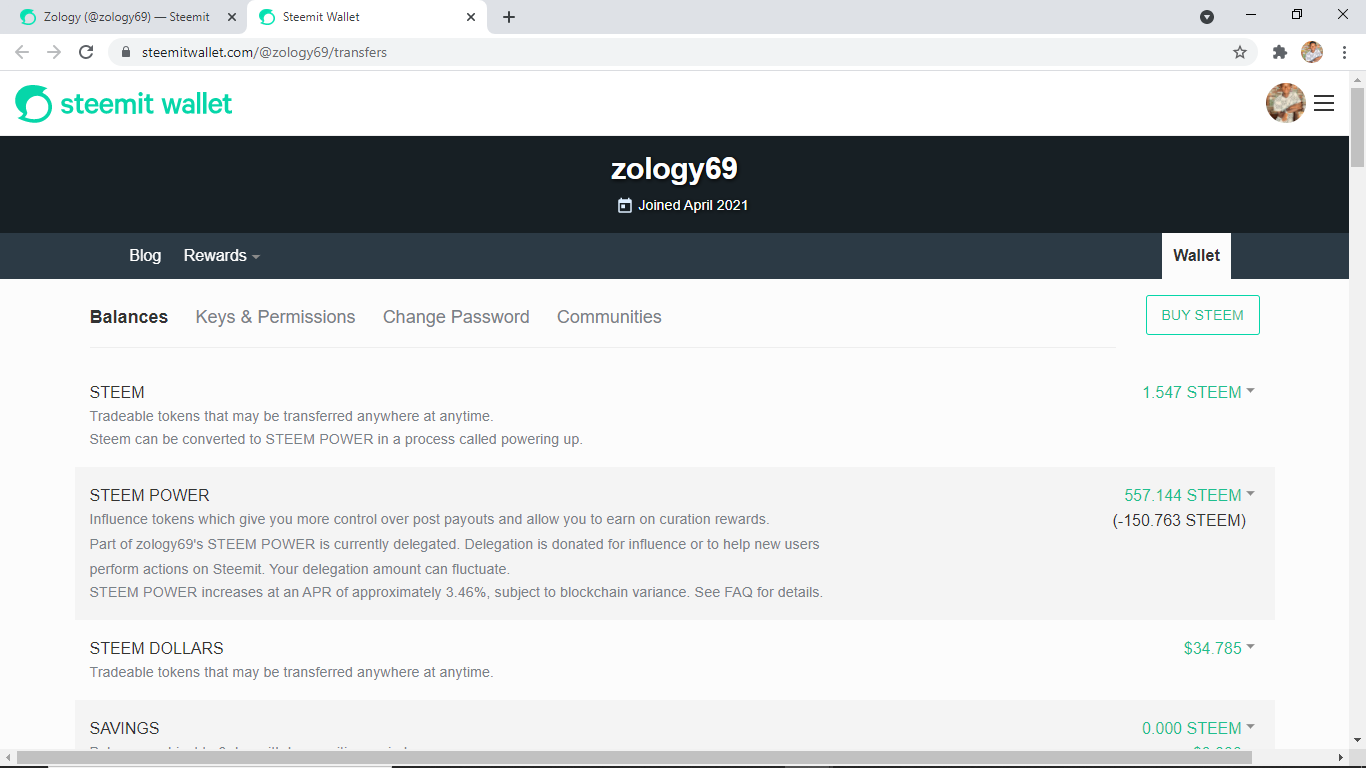Click the scroll-up arrow of scrollbar
The width and height of the screenshot is (1366, 768).
(1357, 79)
